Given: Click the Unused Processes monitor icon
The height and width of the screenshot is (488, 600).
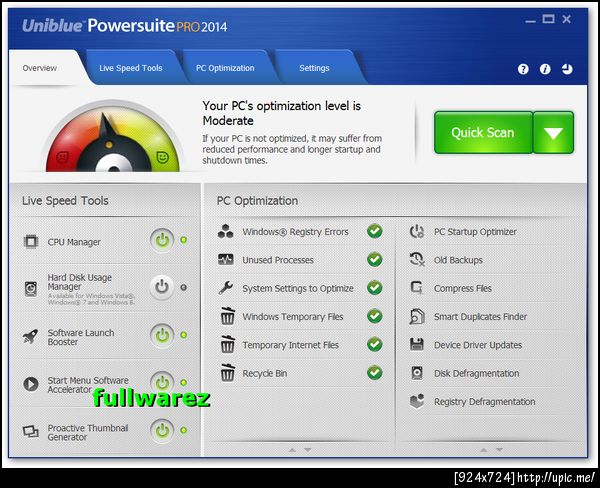Looking at the screenshot, I should pyautogui.click(x=225, y=260).
